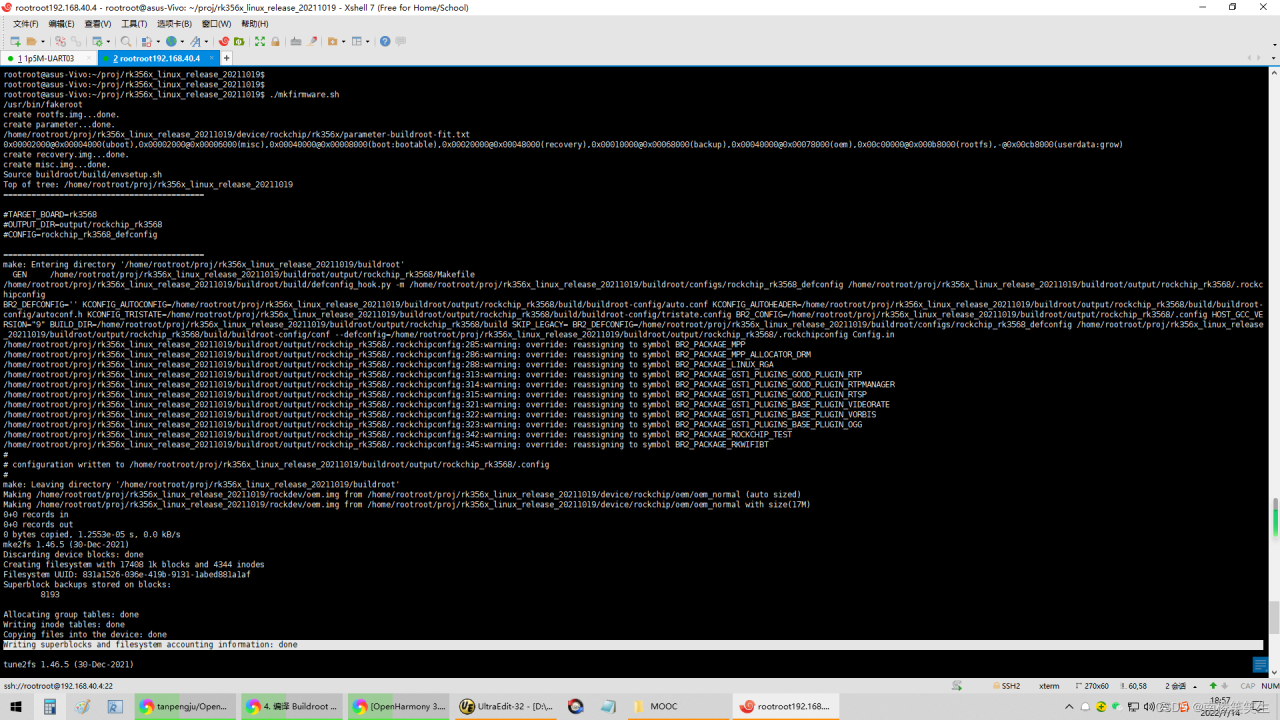Open session Properties from the toolbar
Screen dimensions: 1280x720
[97, 42]
